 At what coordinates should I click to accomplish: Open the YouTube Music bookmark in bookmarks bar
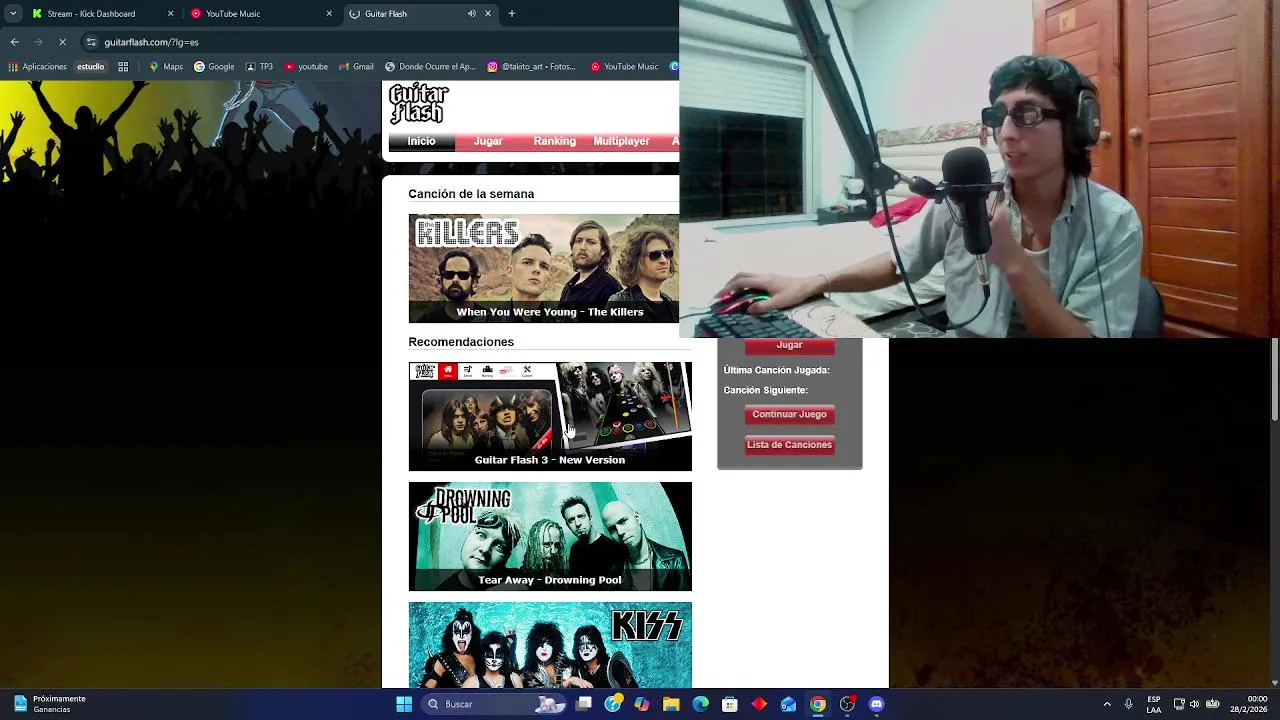[624, 67]
